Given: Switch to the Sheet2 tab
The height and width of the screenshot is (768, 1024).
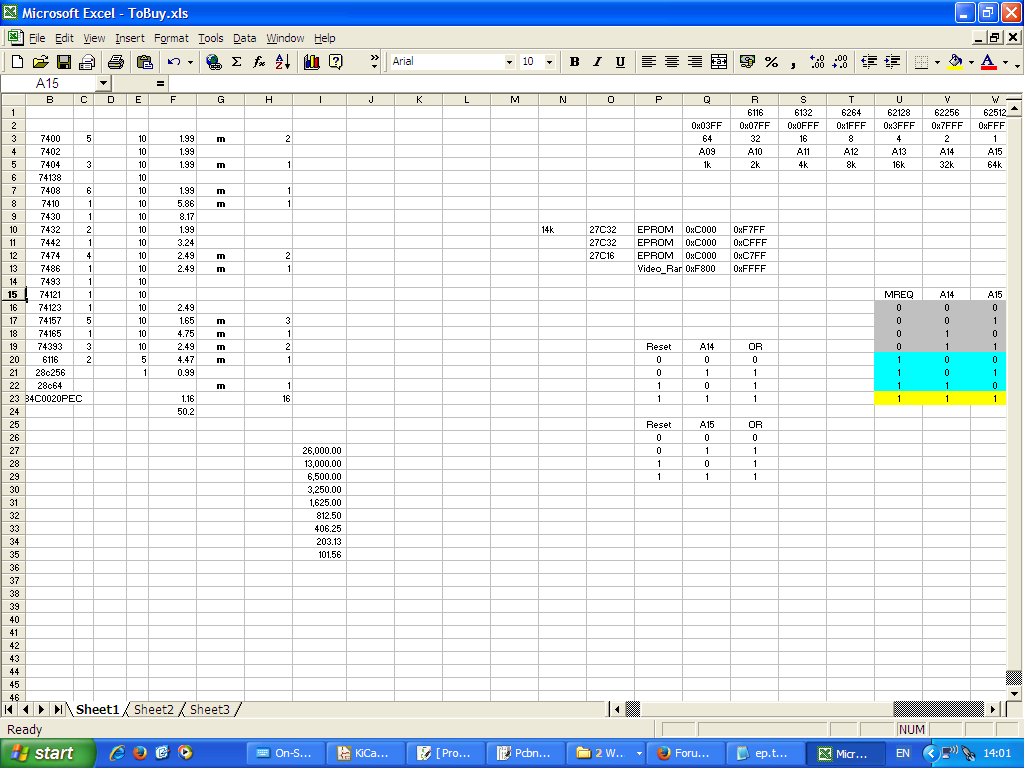Looking at the screenshot, I should [154, 709].
